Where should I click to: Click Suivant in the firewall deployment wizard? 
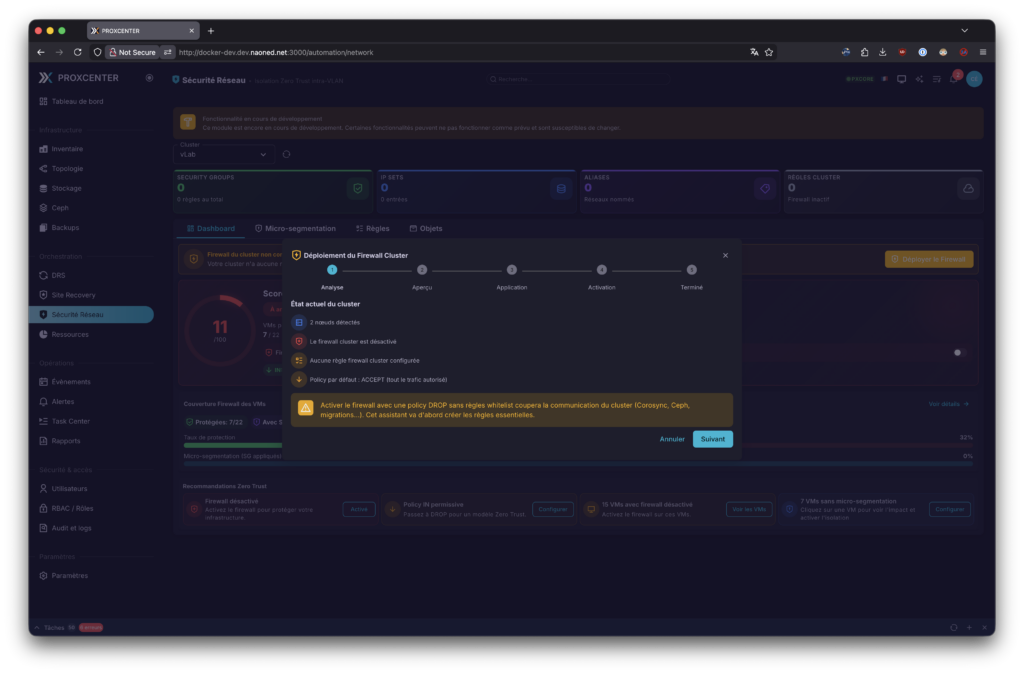tap(712, 439)
